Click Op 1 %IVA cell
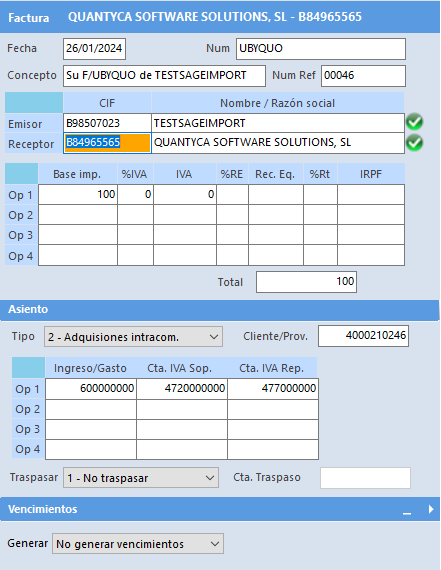The width and height of the screenshot is (441, 570). (135, 194)
